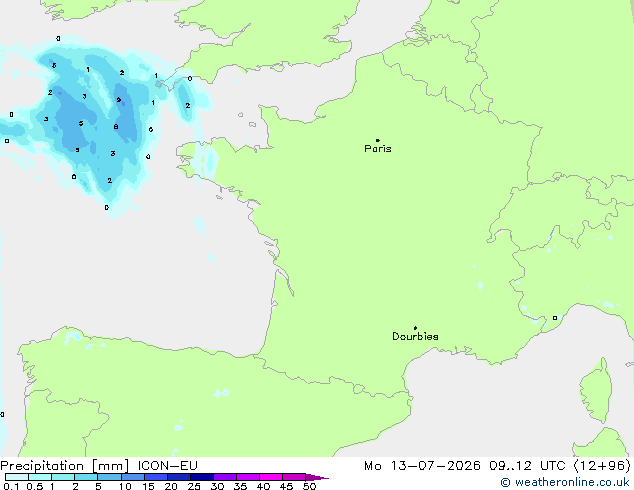
Task: Pick the 10–15 mm legend swatch
Action: tap(133, 477)
